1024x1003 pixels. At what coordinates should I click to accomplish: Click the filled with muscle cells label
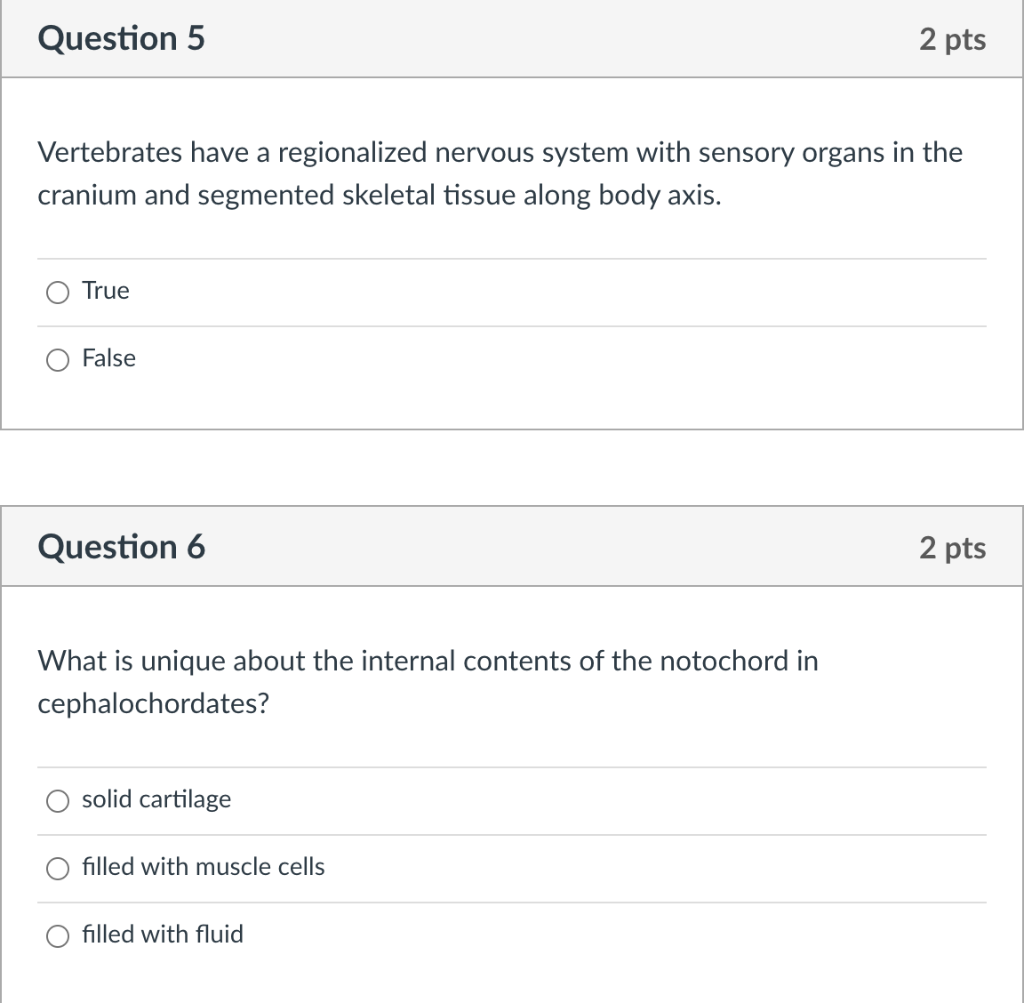203,867
